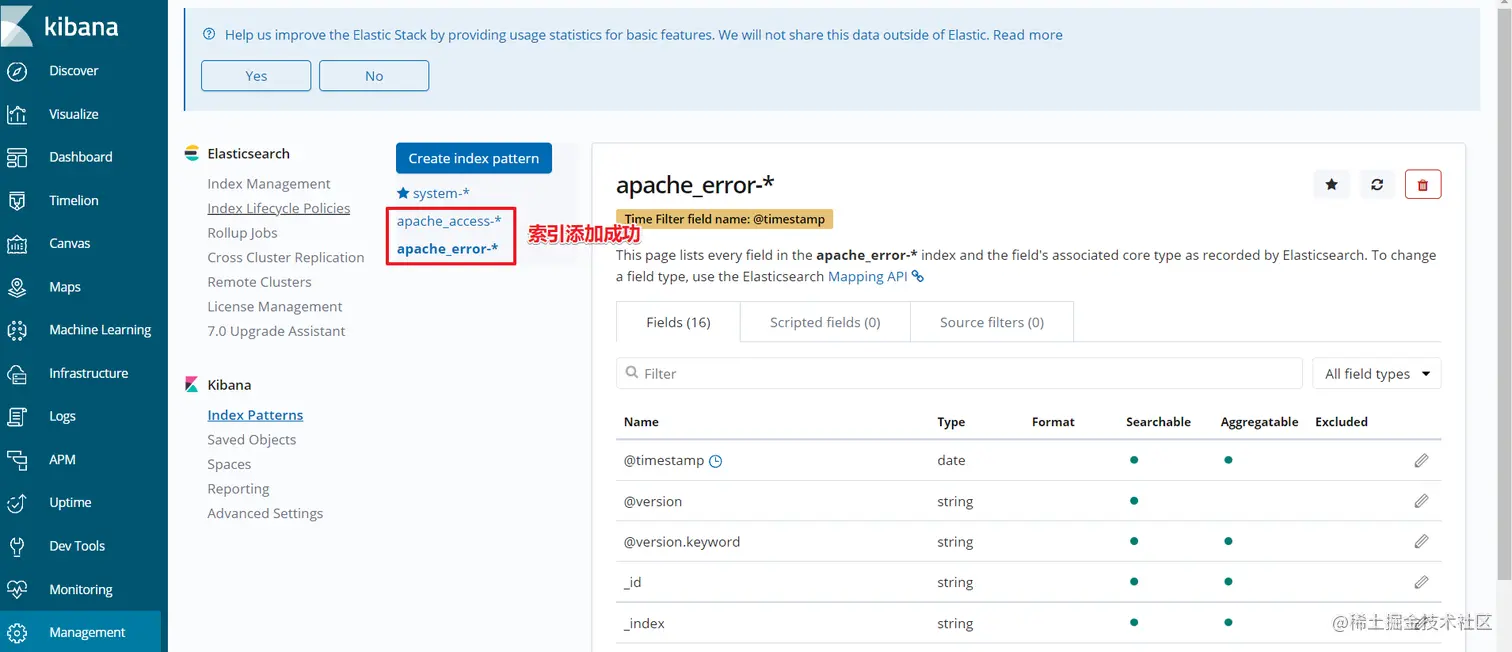Open Management via gear icon
Screen dimensions: 1512x652
tap(17, 632)
